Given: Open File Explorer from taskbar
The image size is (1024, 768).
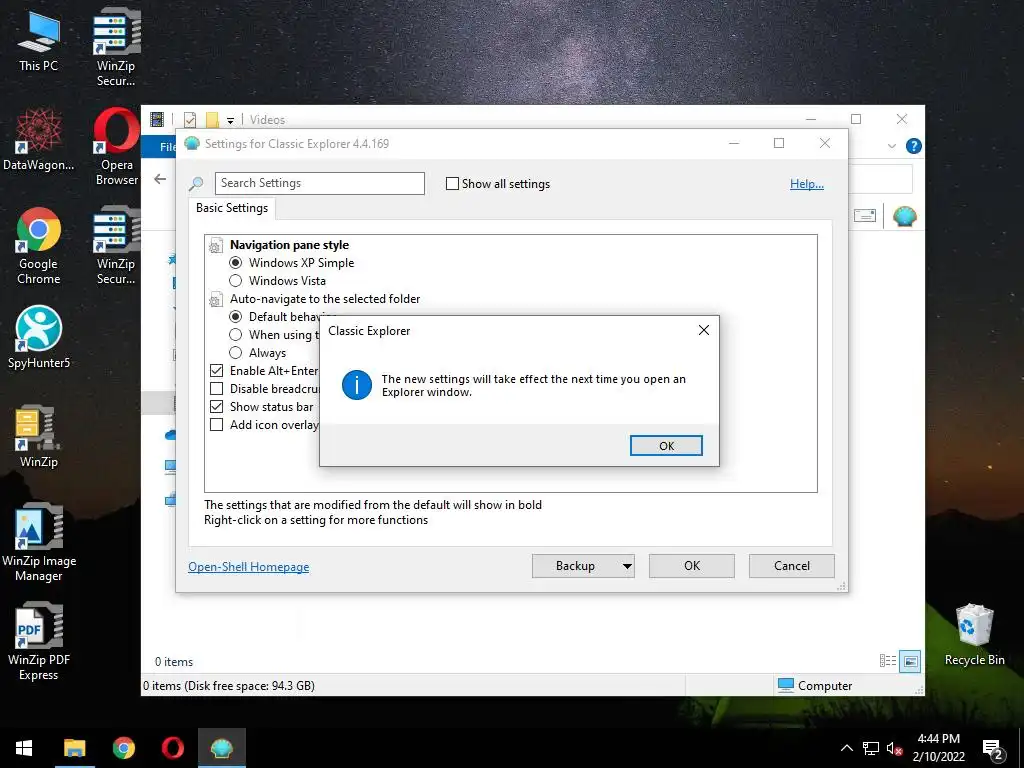Looking at the screenshot, I should (74, 748).
